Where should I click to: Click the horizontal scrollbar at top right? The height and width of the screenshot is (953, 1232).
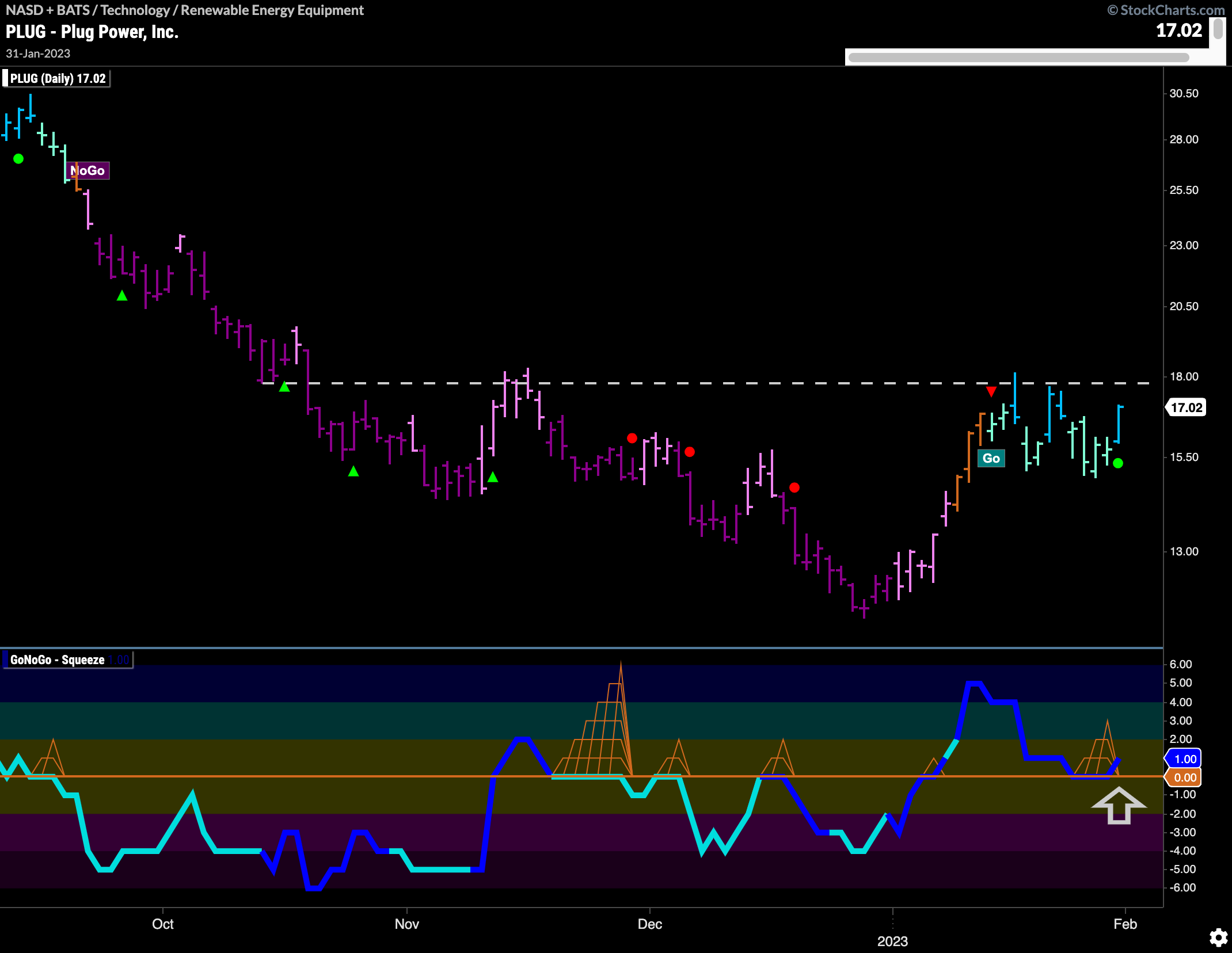(1018, 58)
